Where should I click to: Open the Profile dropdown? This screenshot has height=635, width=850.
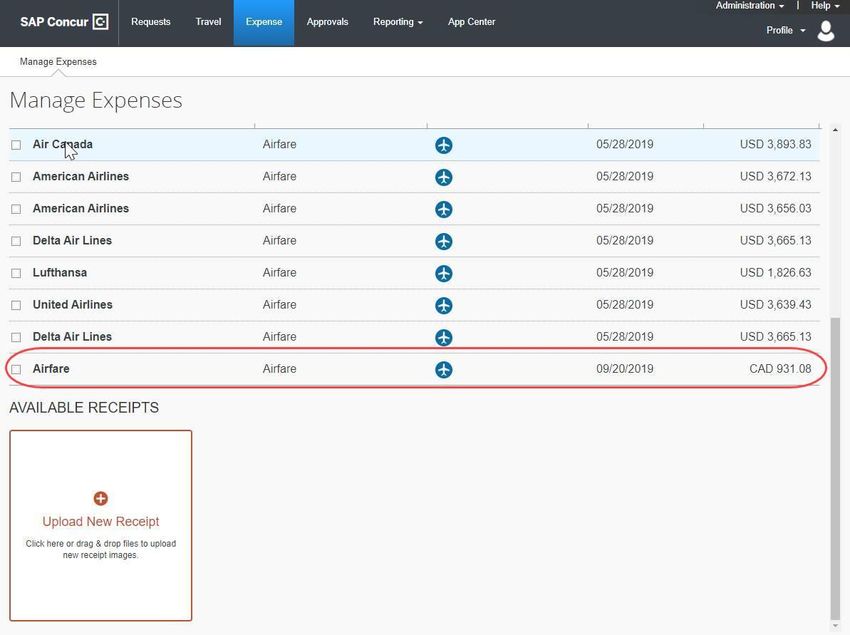pos(785,30)
